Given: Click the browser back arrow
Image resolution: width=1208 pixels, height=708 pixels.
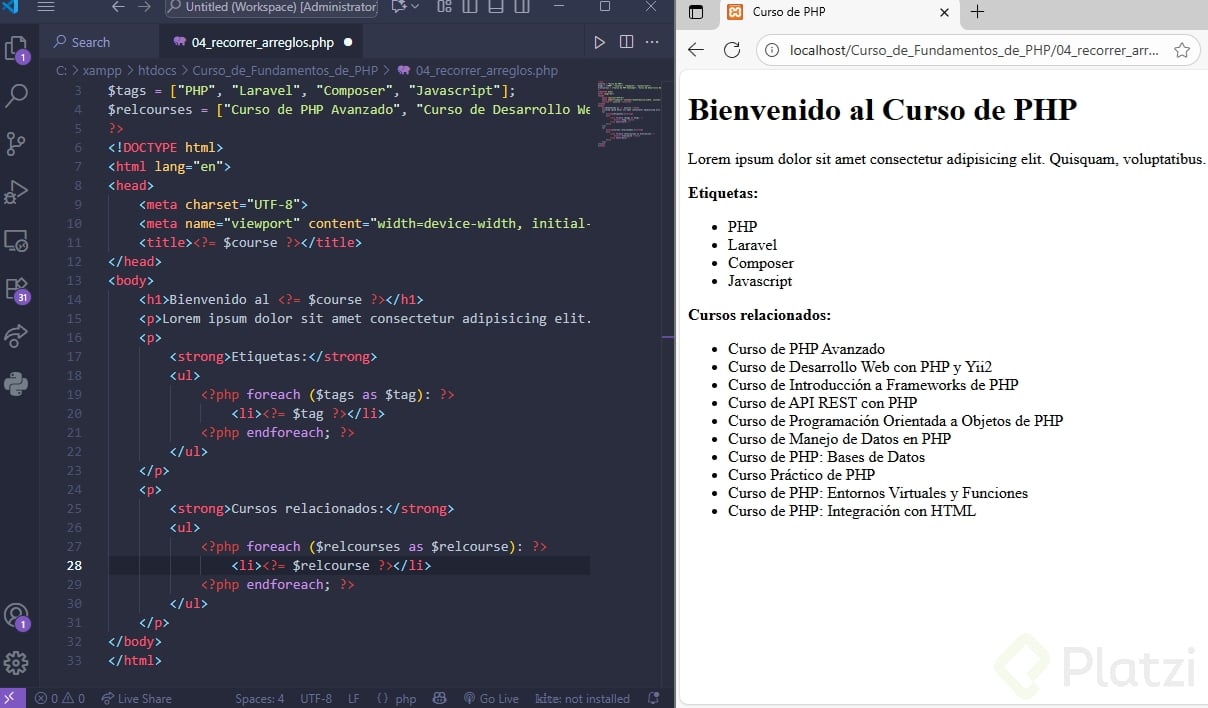Looking at the screenshot, I should pos(697,50).
